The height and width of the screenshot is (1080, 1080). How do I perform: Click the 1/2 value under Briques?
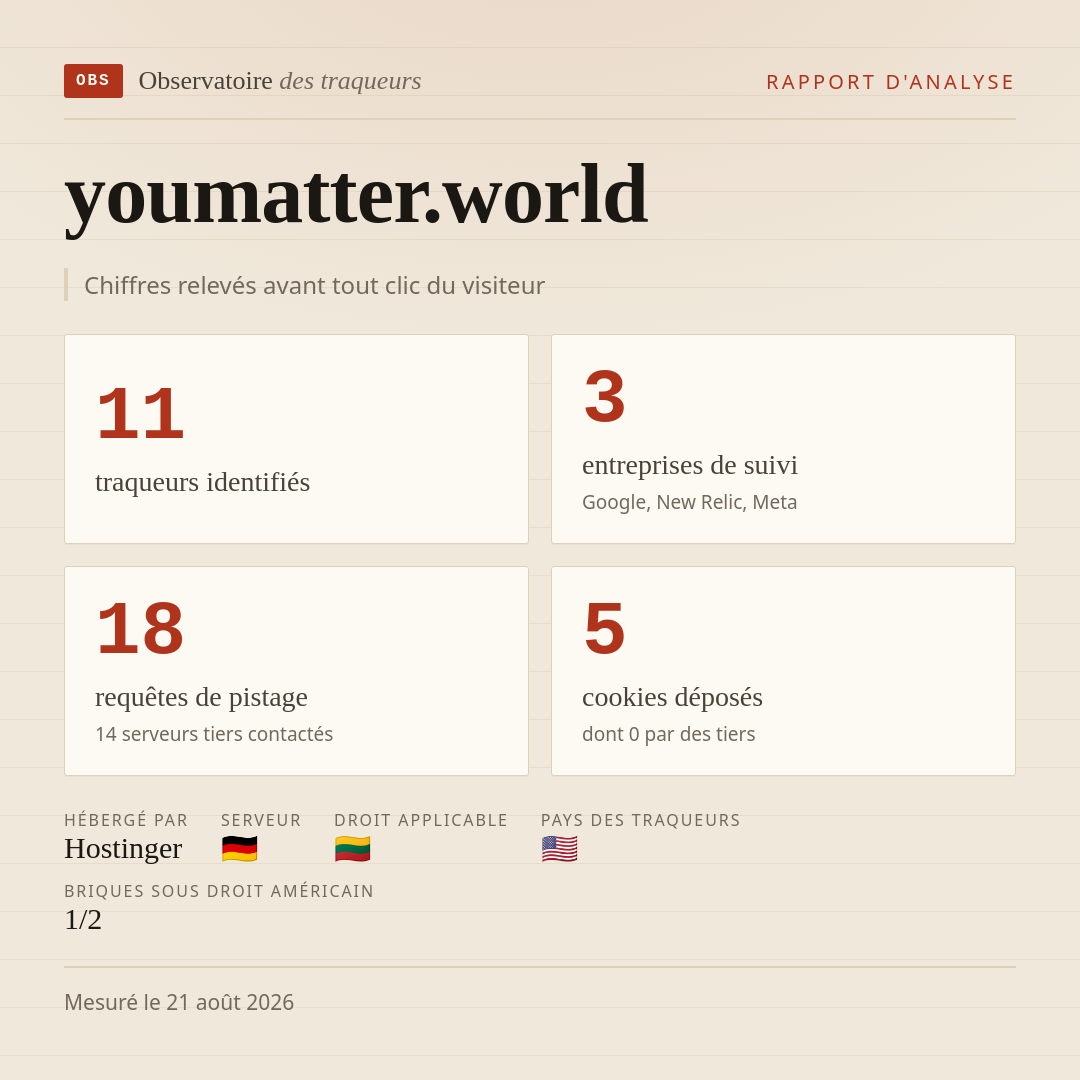coord(83,920)
